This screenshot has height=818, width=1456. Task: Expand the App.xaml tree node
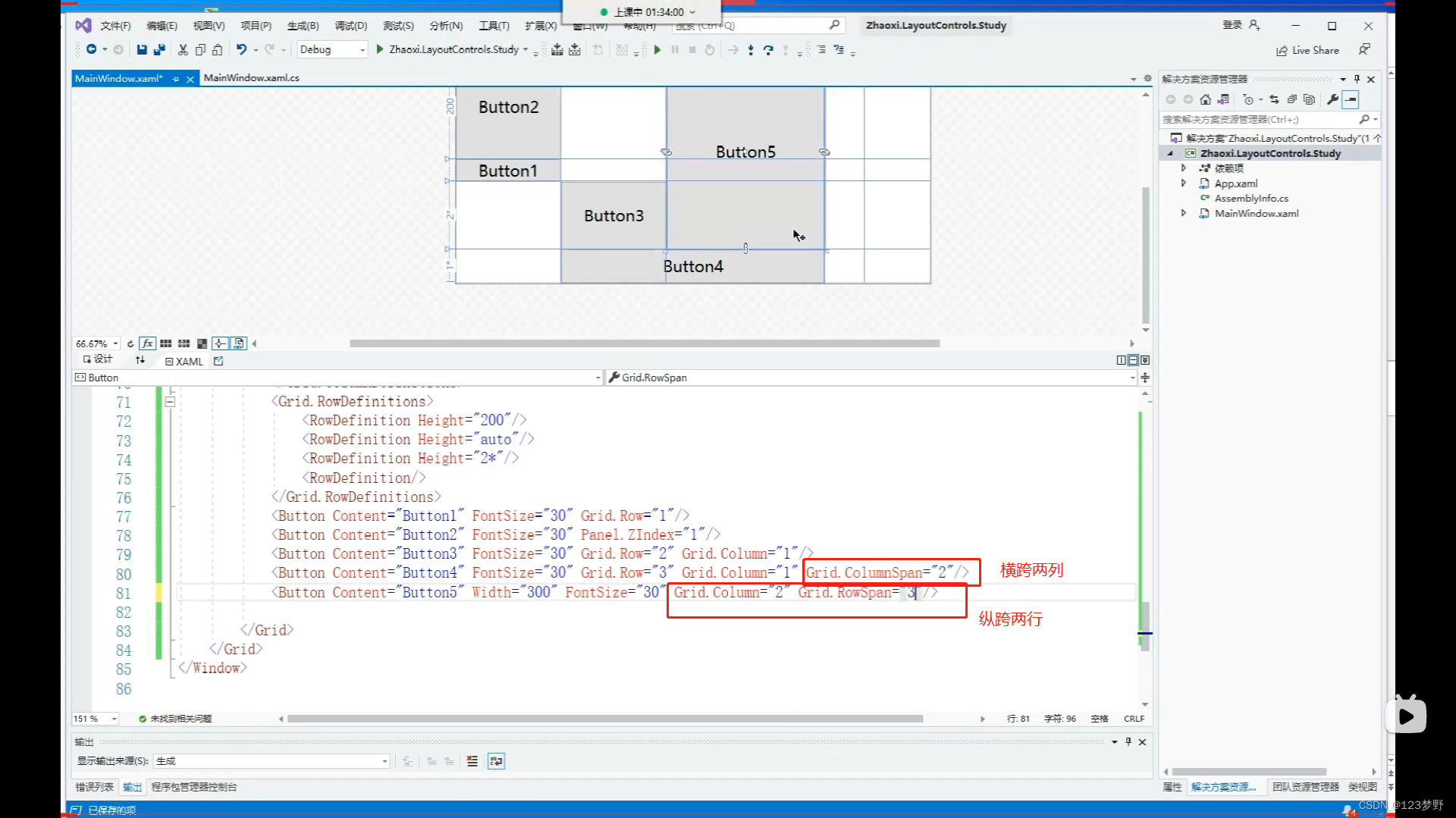click(1184, 183)
